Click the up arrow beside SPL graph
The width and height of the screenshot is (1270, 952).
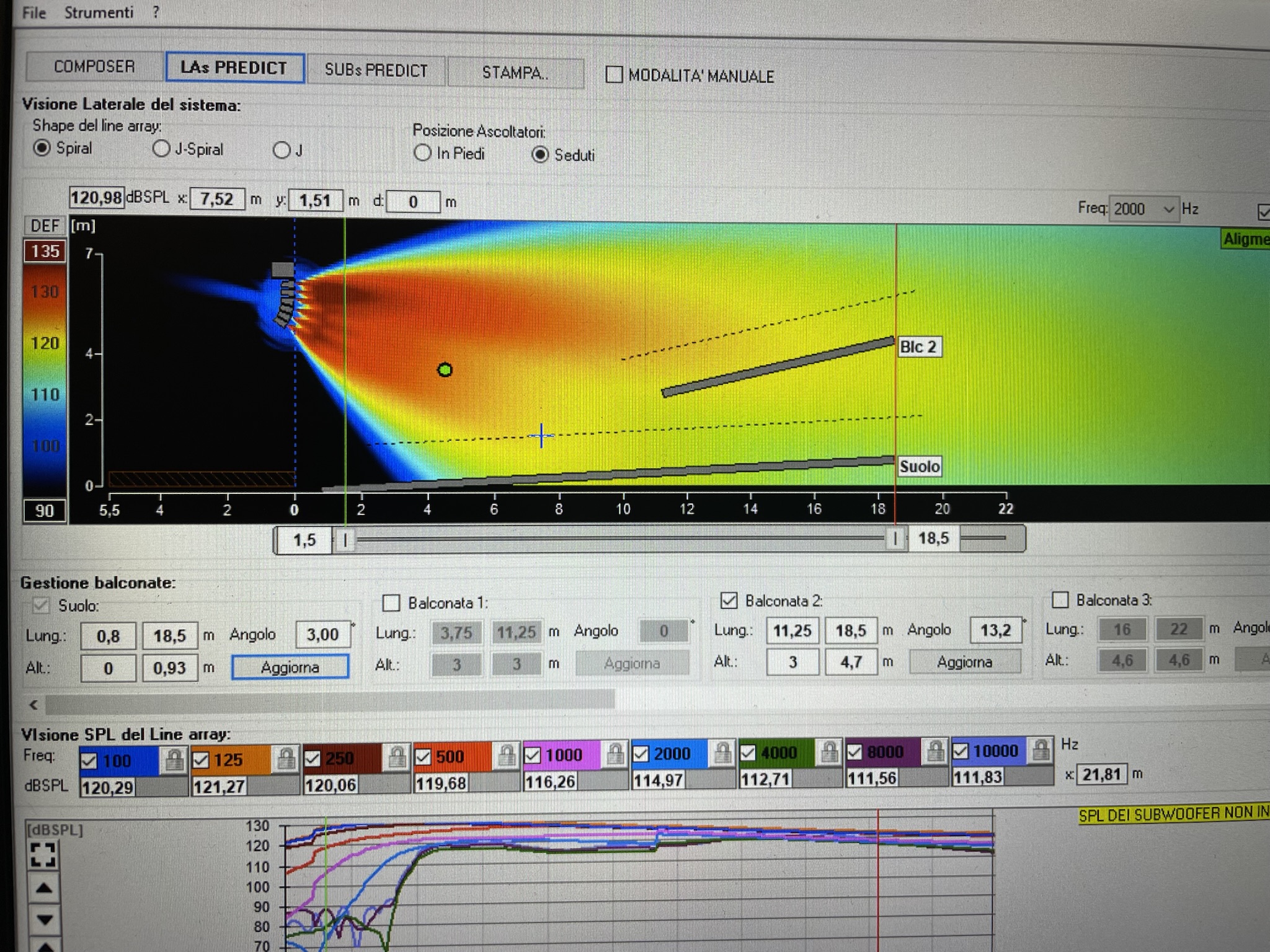(43, 888)
